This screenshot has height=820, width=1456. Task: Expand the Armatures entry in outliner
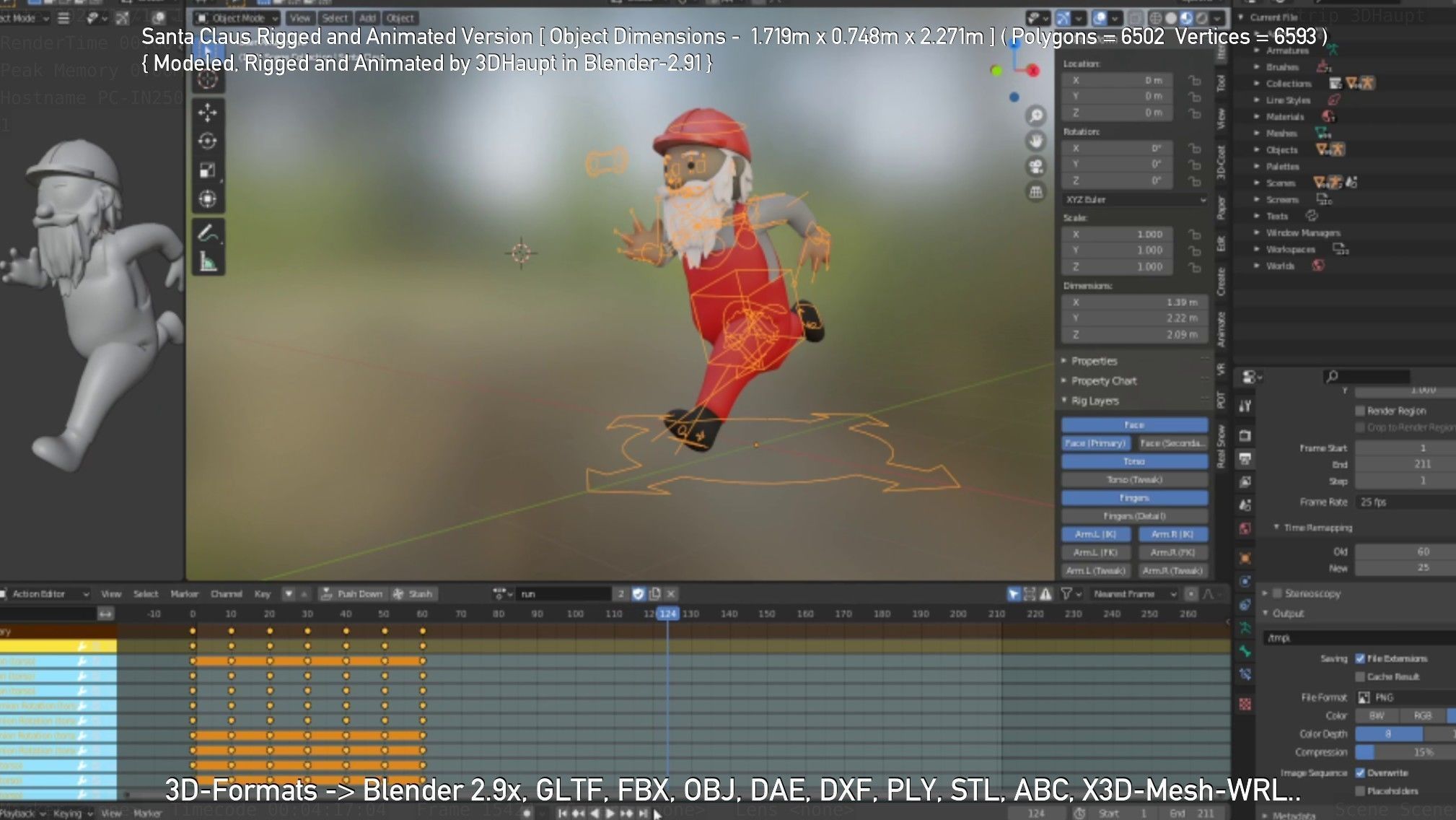click(x=1257, y=51)
